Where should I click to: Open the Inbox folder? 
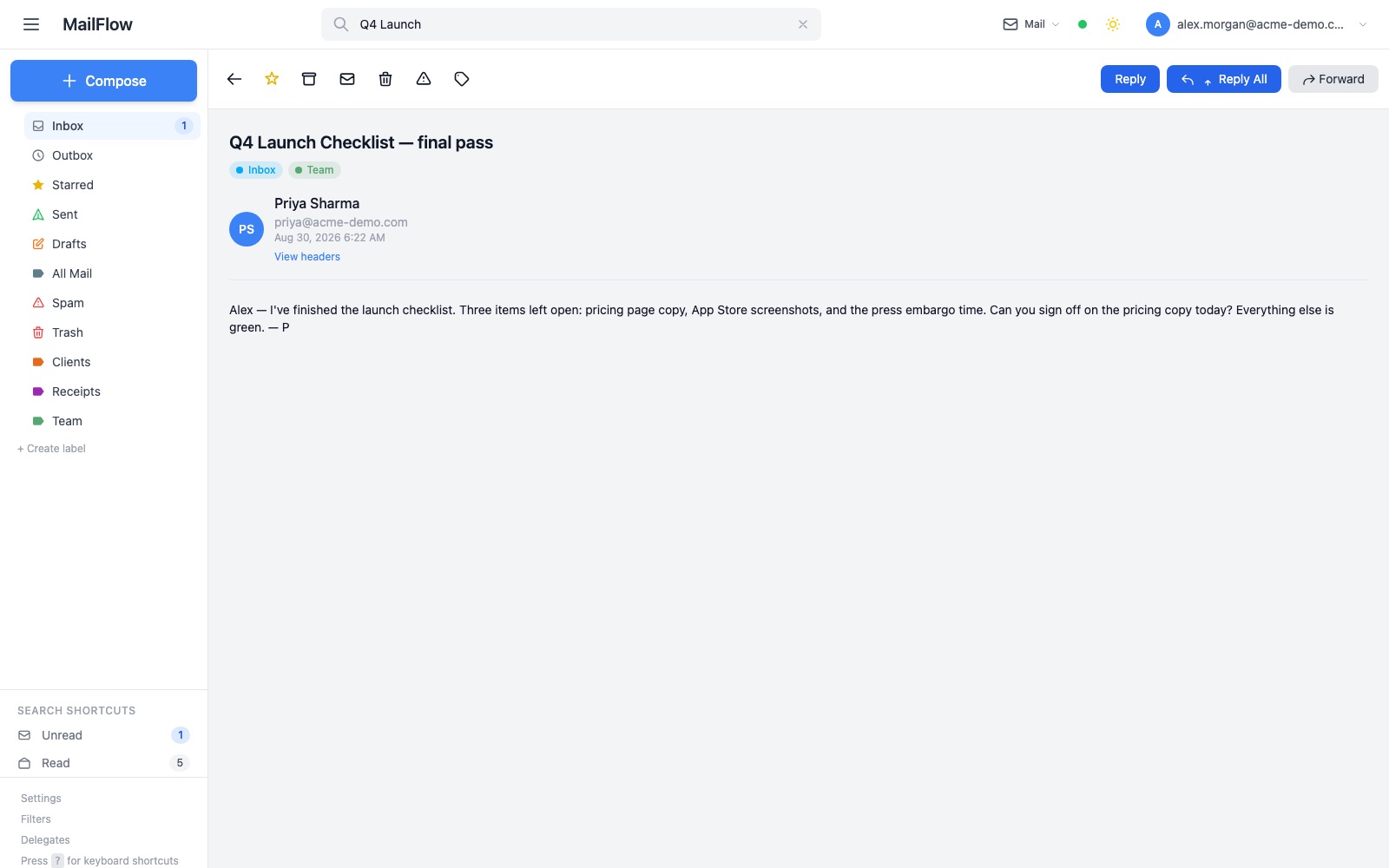tap(112, 126)
